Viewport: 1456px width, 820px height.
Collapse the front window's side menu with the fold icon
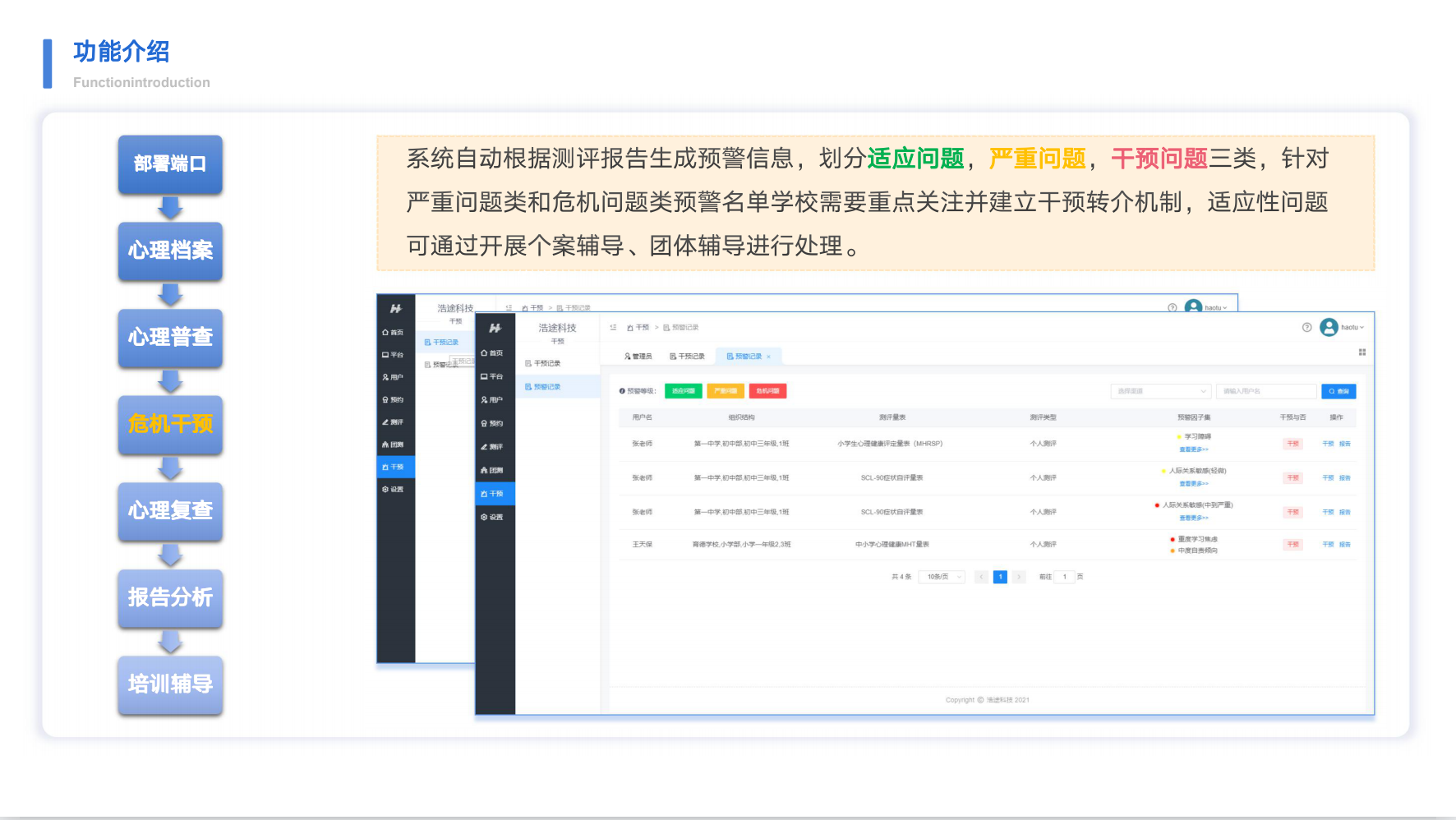613,327
